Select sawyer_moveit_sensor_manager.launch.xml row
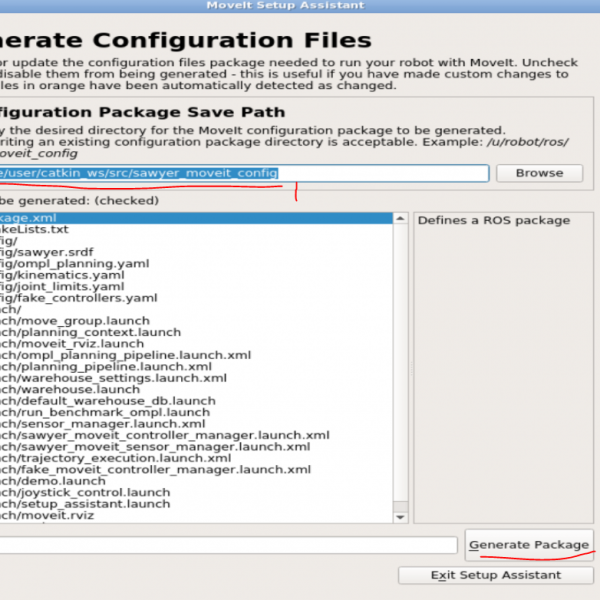This screenshot has height=600, width=600. (196, 447)
